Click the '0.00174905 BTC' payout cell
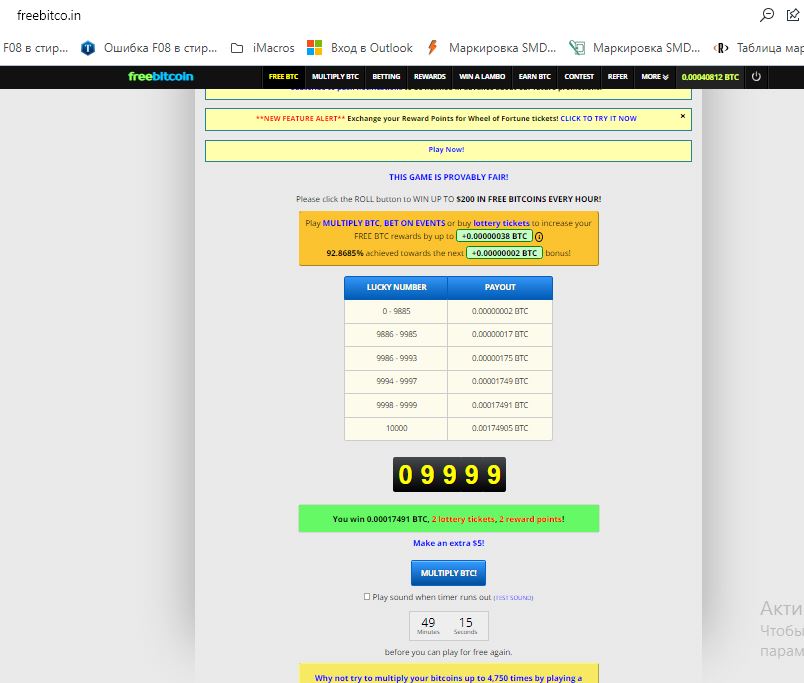804x683 pixels. [500, 428]
